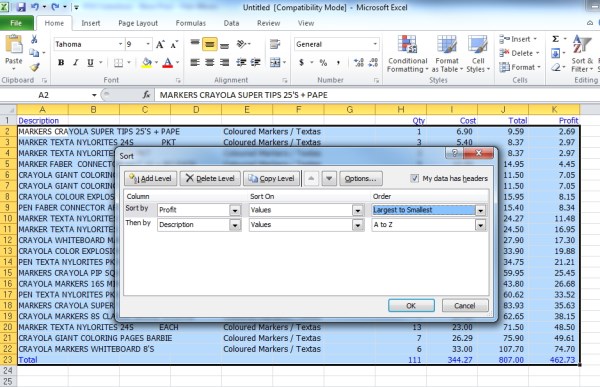Open Conditional Formatting menu
The image size is (600, 387).
click(x=407, y=54)
